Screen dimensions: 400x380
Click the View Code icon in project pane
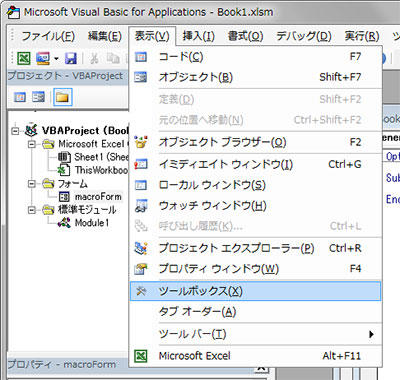(x=20, y=97)
